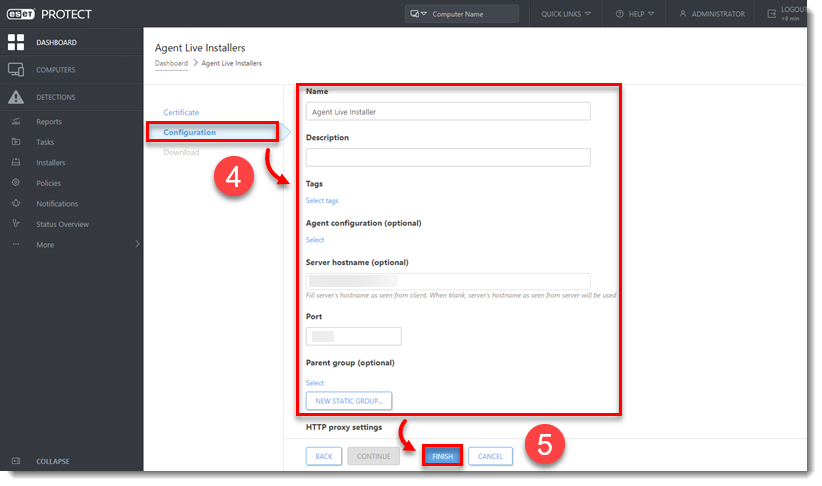This screenshot has height=486, width=822.
Task: Click the blue Finish button
Action: coord(442,456)
